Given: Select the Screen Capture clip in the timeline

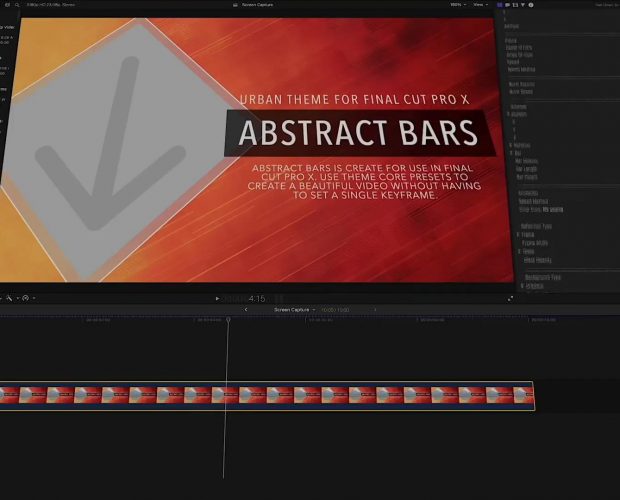Looking at the screenshot, I should (x=267, y=396).
